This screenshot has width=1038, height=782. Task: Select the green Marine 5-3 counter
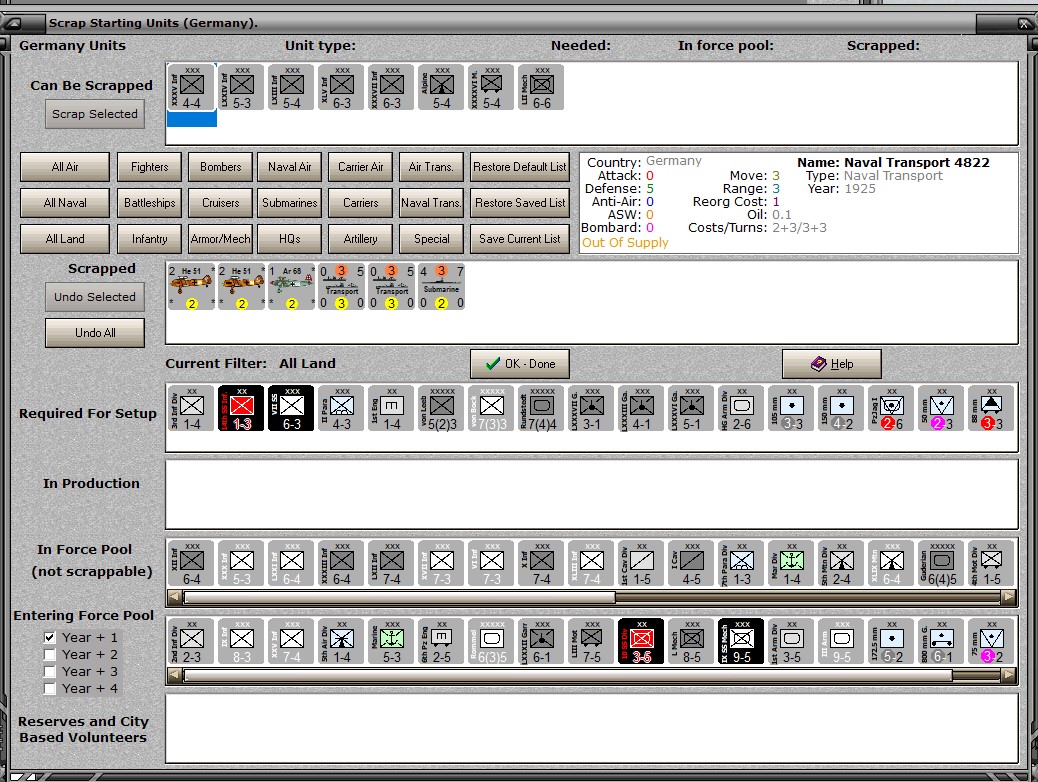click(x=391, y=641)
